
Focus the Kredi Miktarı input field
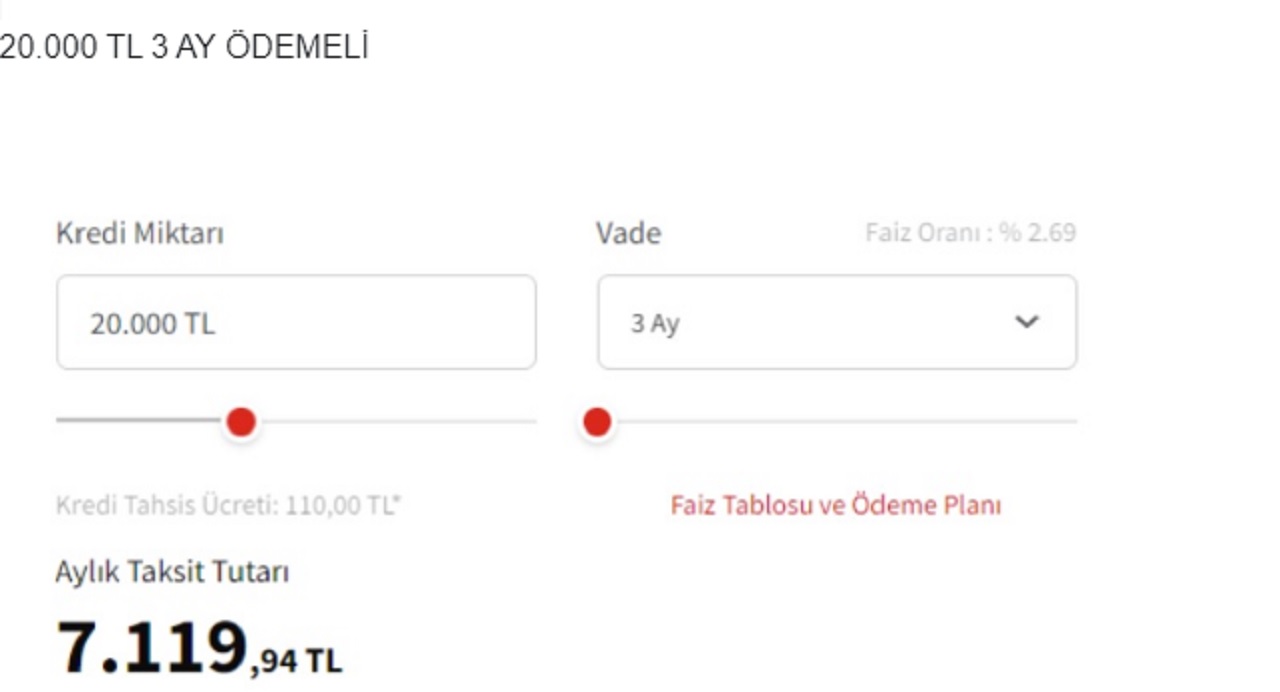[296, 322]
